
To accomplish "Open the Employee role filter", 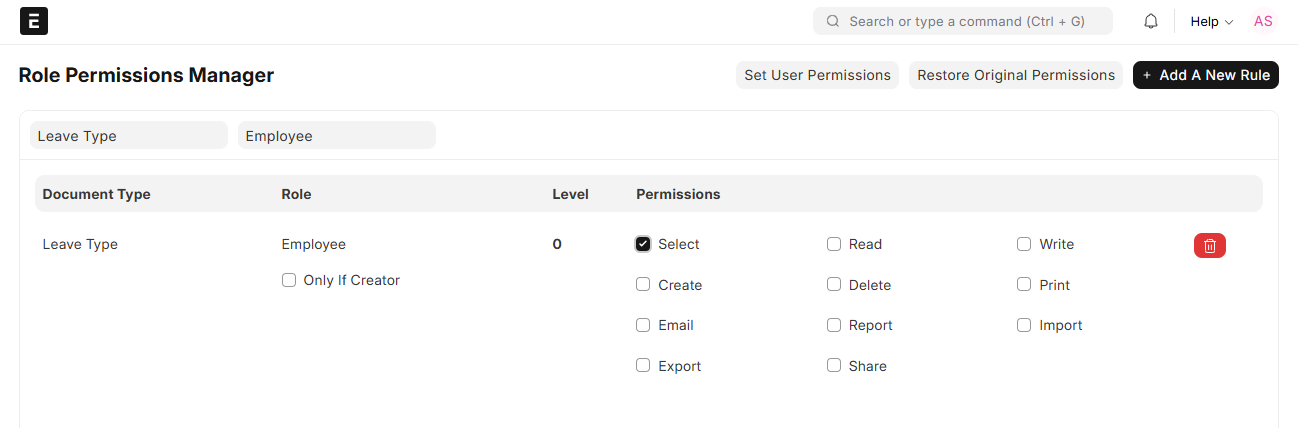I will pos(336,136).
